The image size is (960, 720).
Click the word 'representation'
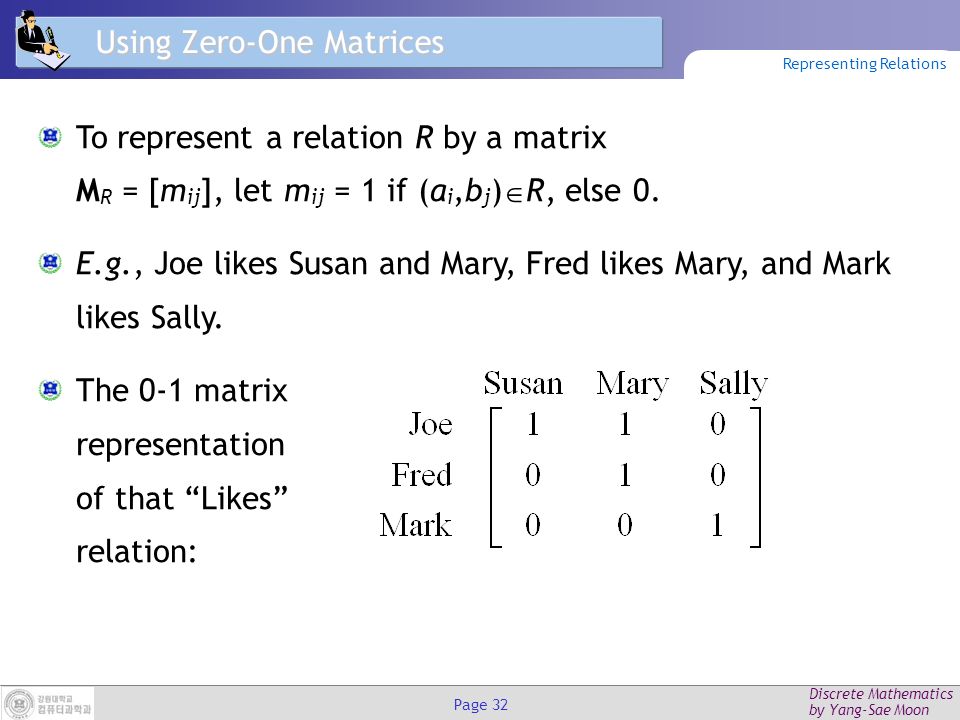click(x=181, y=445)
